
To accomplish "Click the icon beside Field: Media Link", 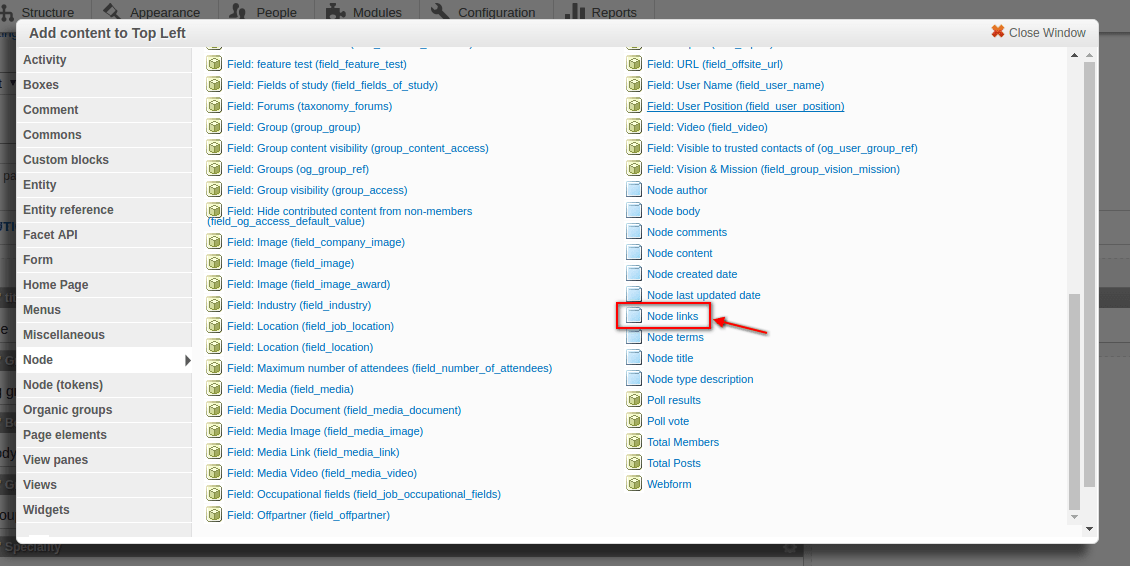I will (214, 452).
